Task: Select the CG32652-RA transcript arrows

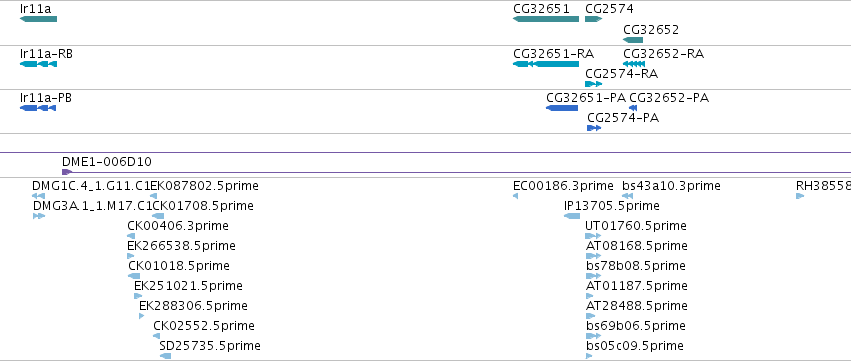Action: pos(634,64)
